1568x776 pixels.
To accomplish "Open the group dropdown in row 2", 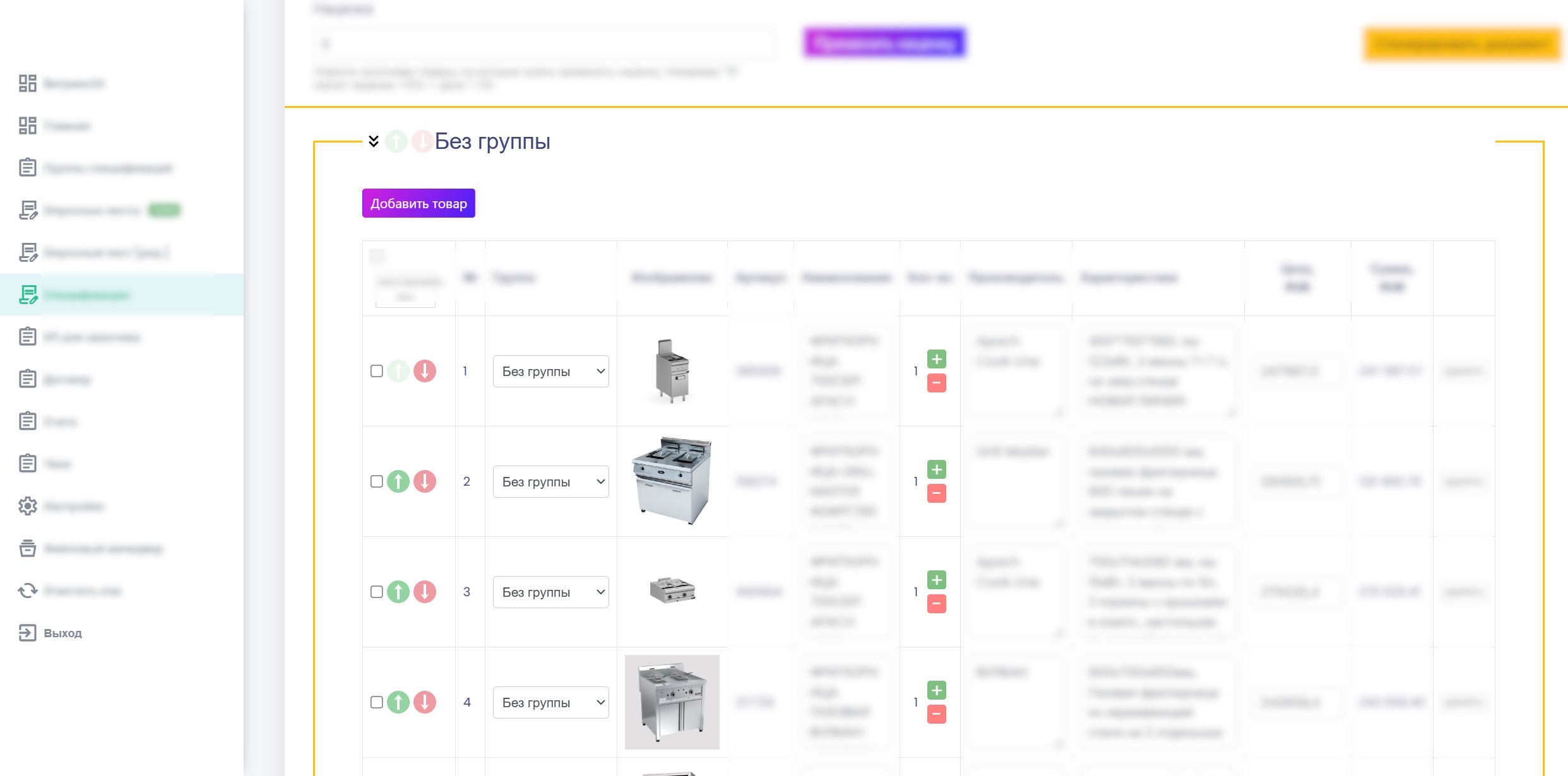I will pos(551,481).
